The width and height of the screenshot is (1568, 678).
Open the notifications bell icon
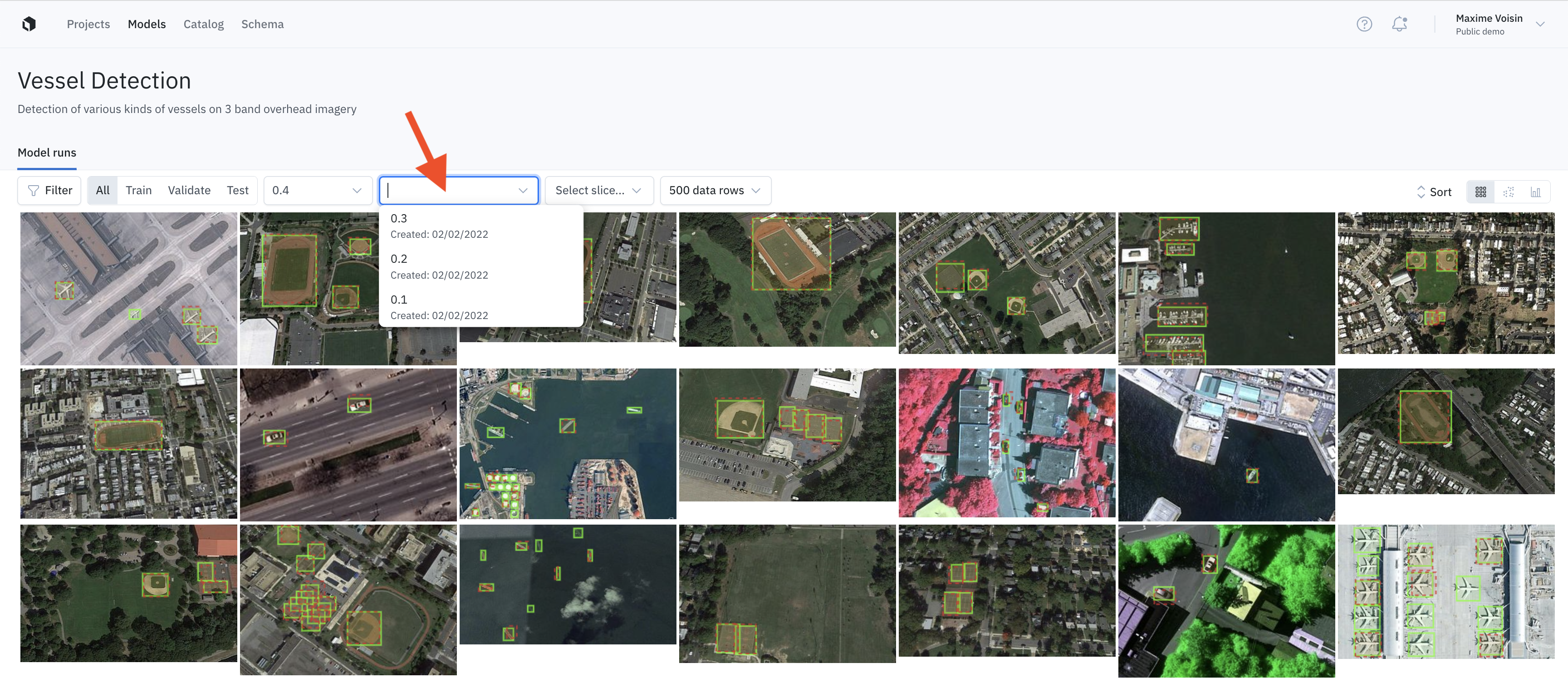click(x=1399, y=24)
